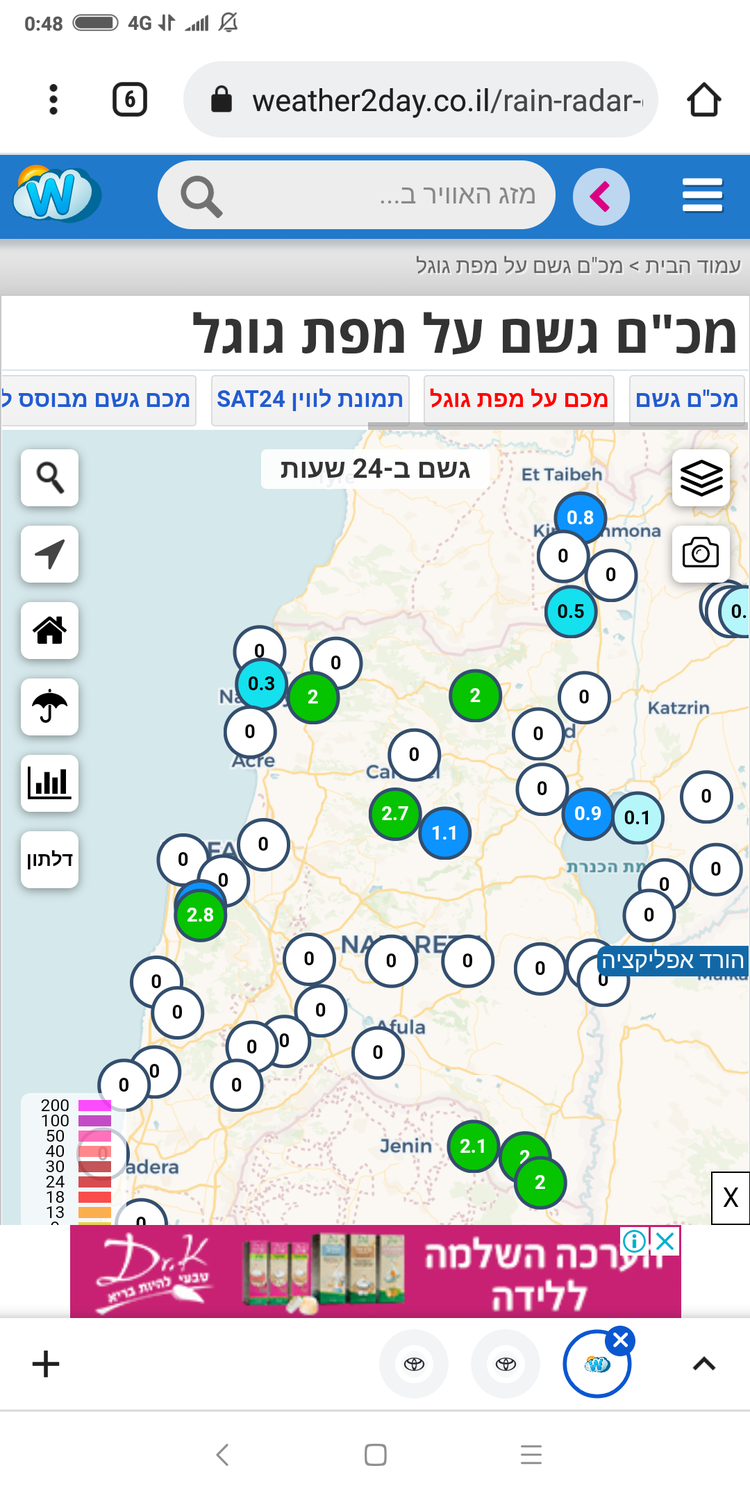Open browser three-dot overflow menu

coord(53,100)
